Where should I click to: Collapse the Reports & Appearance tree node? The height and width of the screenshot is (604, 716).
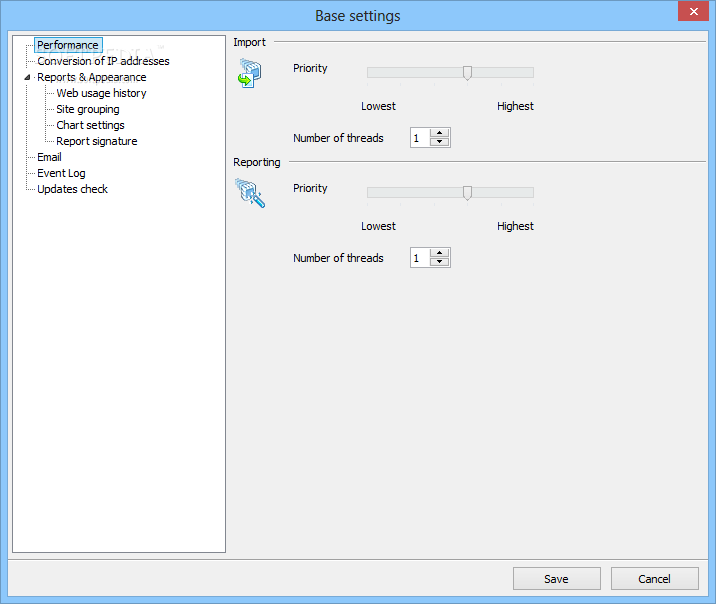pos(27,77)
